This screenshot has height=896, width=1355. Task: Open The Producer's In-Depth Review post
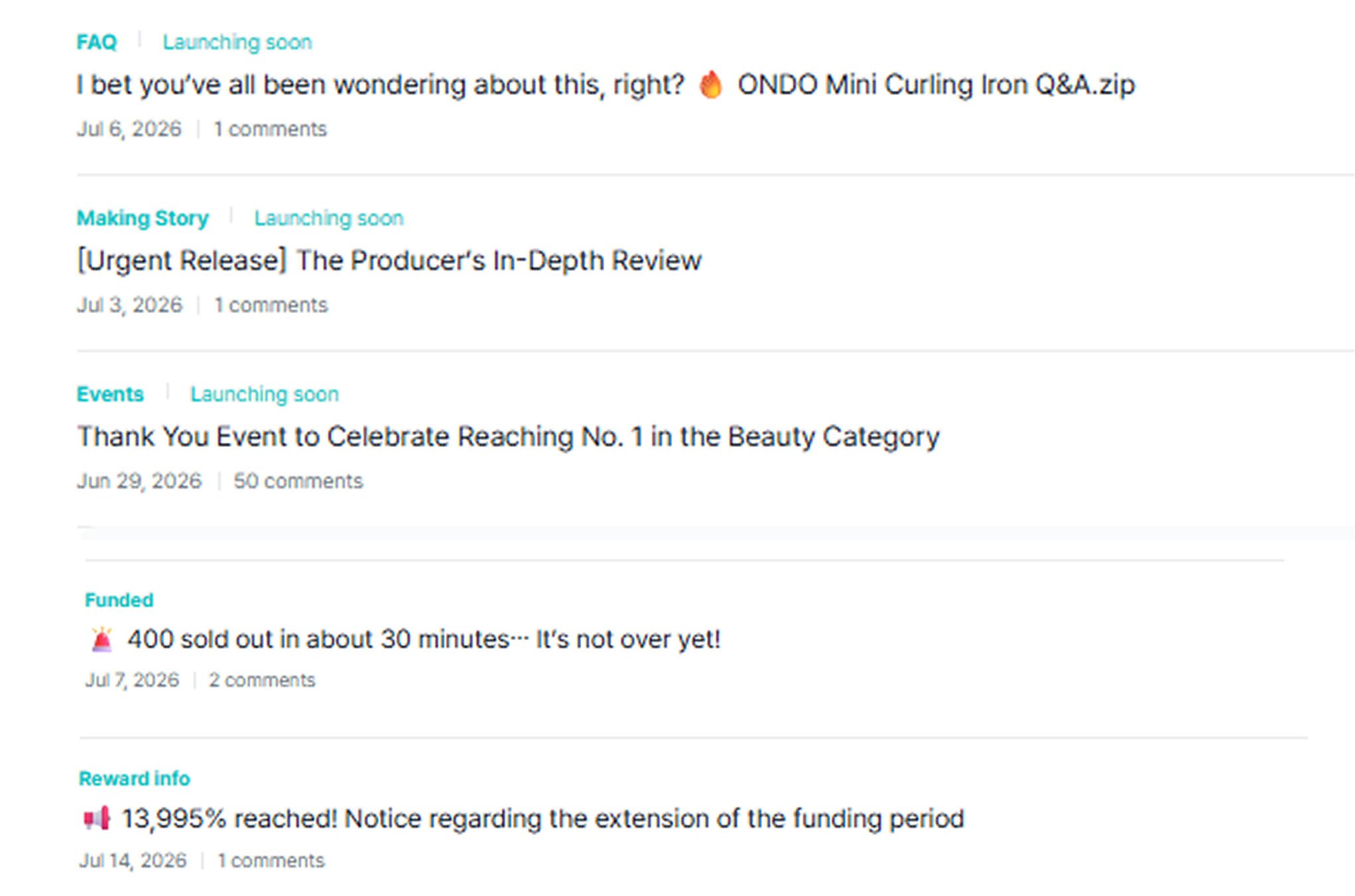coord(389,260)
